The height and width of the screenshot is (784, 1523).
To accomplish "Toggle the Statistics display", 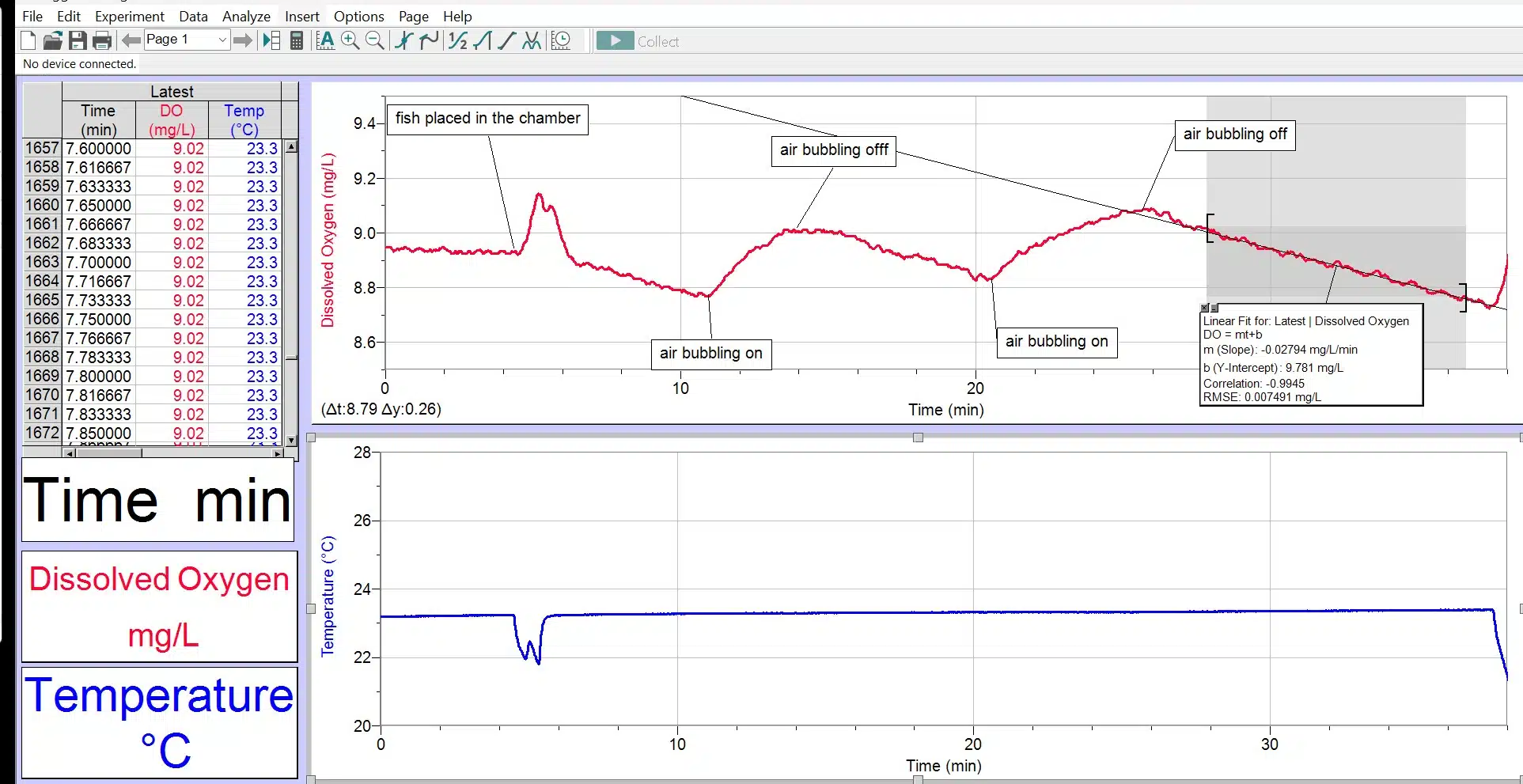I will pyautogui.click(x=457, y=40).
